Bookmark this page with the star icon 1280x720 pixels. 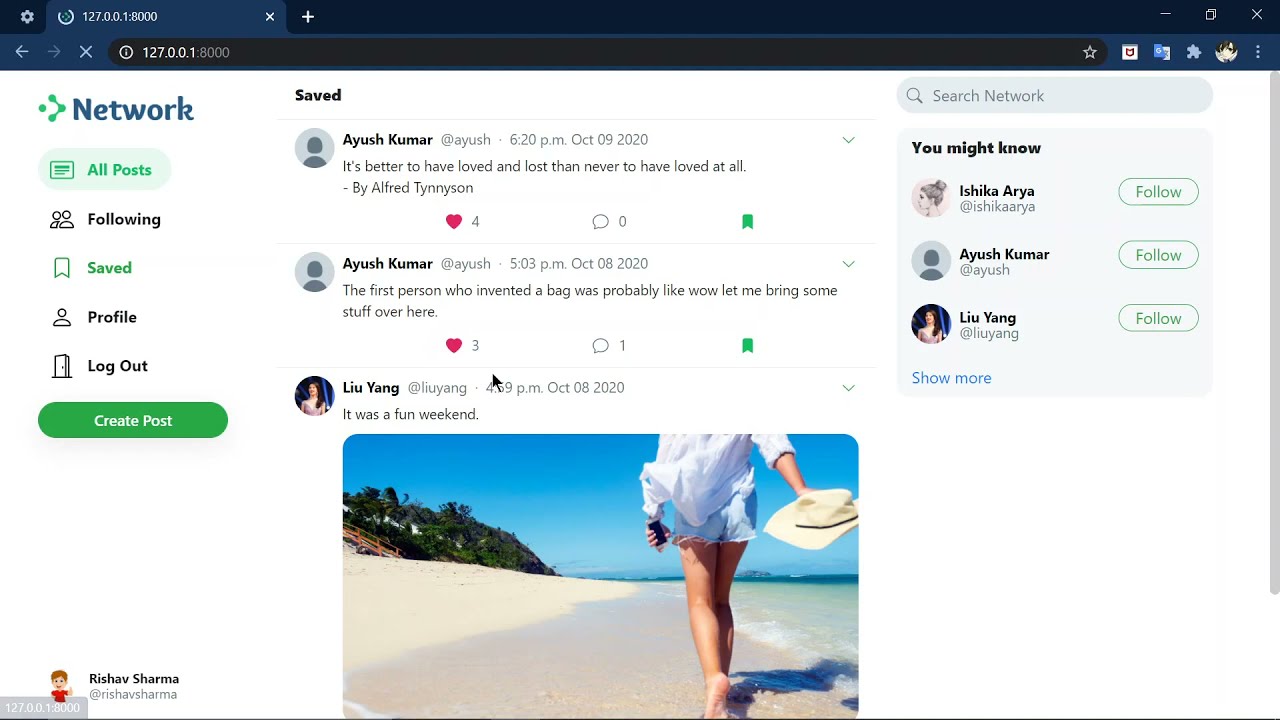[x=1090, y=52]
